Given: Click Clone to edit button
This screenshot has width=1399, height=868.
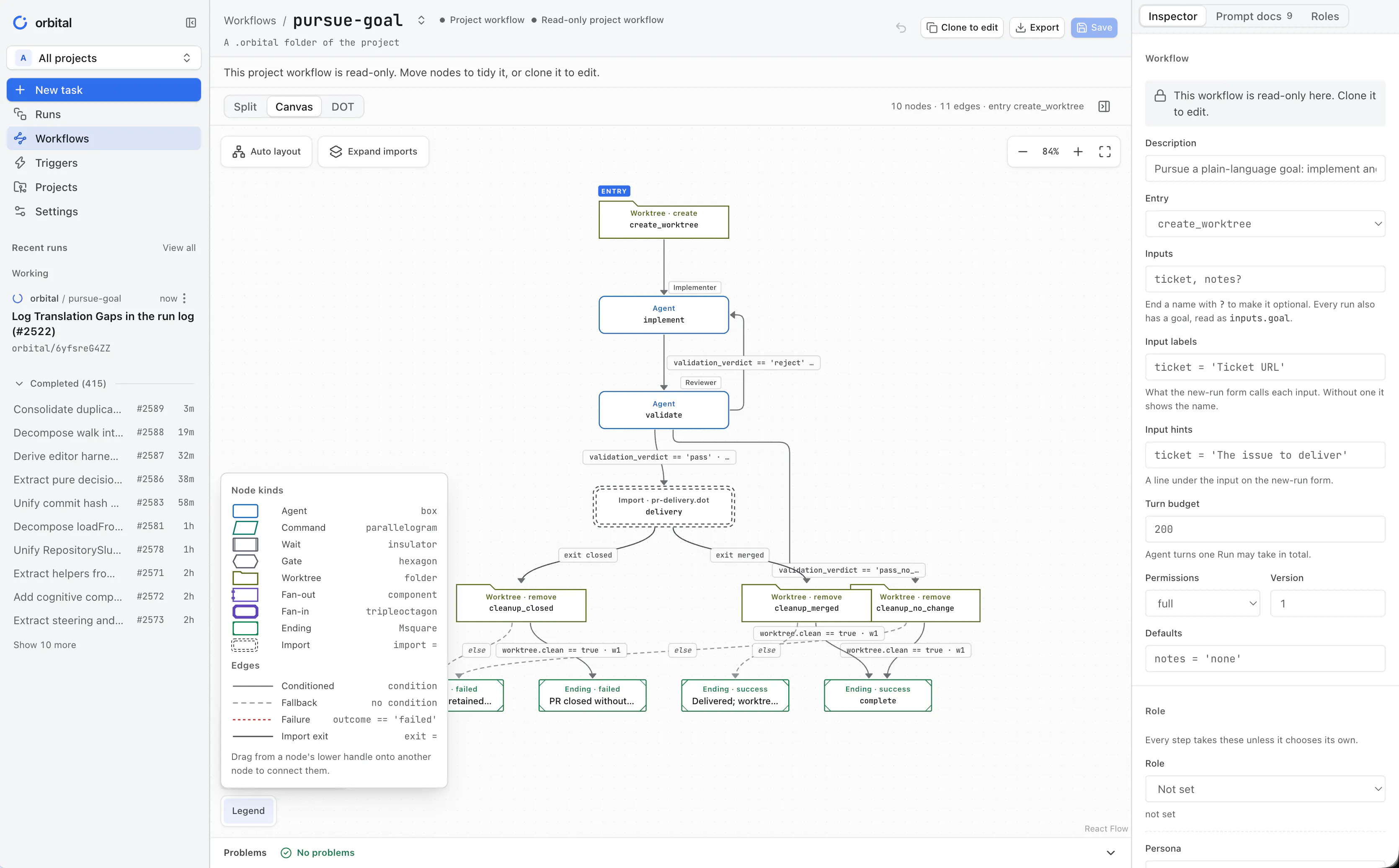Looking at the screenshot, I should (962, 28).
